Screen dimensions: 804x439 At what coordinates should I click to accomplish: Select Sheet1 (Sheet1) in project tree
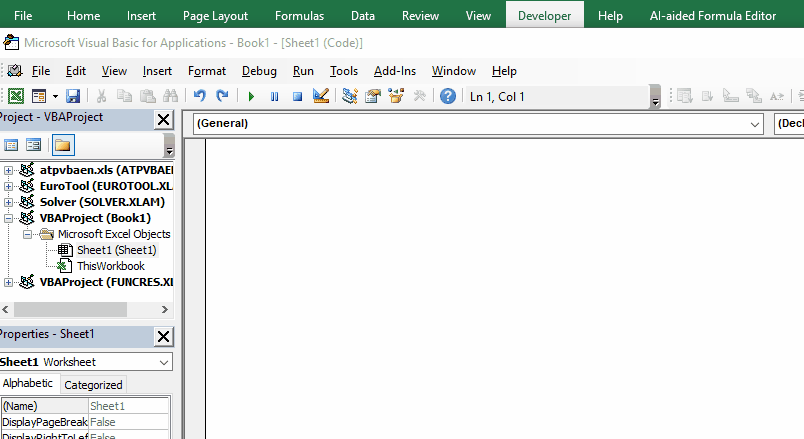pyautogui.click(x=116, y=250)
